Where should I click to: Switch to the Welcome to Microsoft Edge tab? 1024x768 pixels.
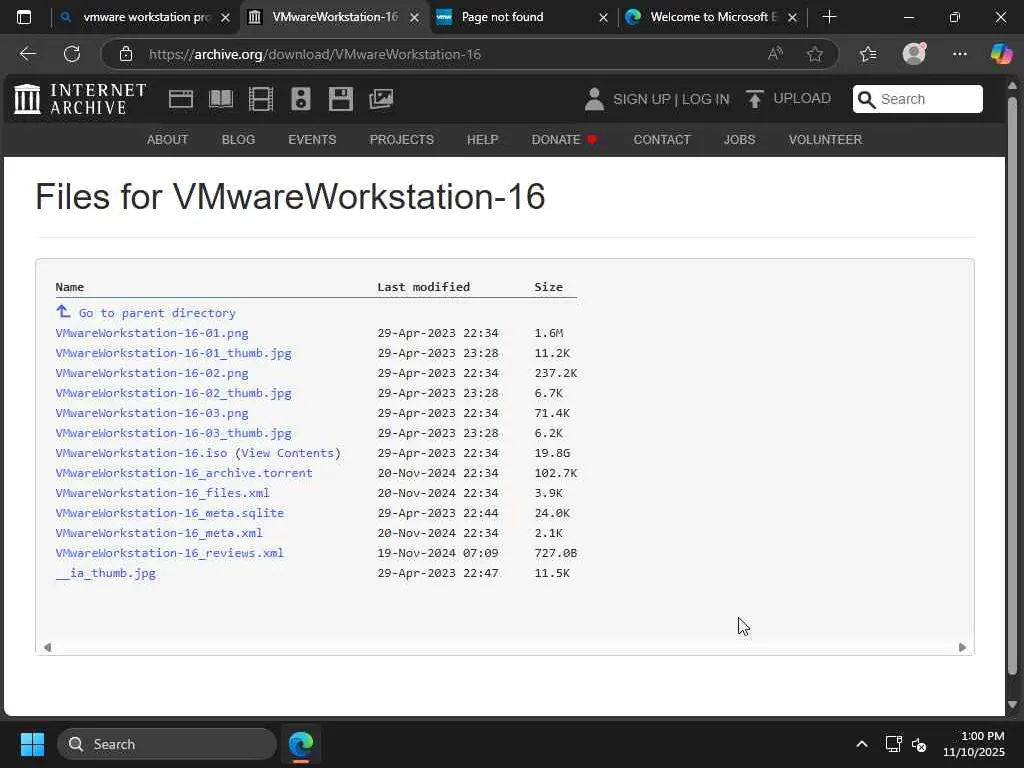(711, 17)
